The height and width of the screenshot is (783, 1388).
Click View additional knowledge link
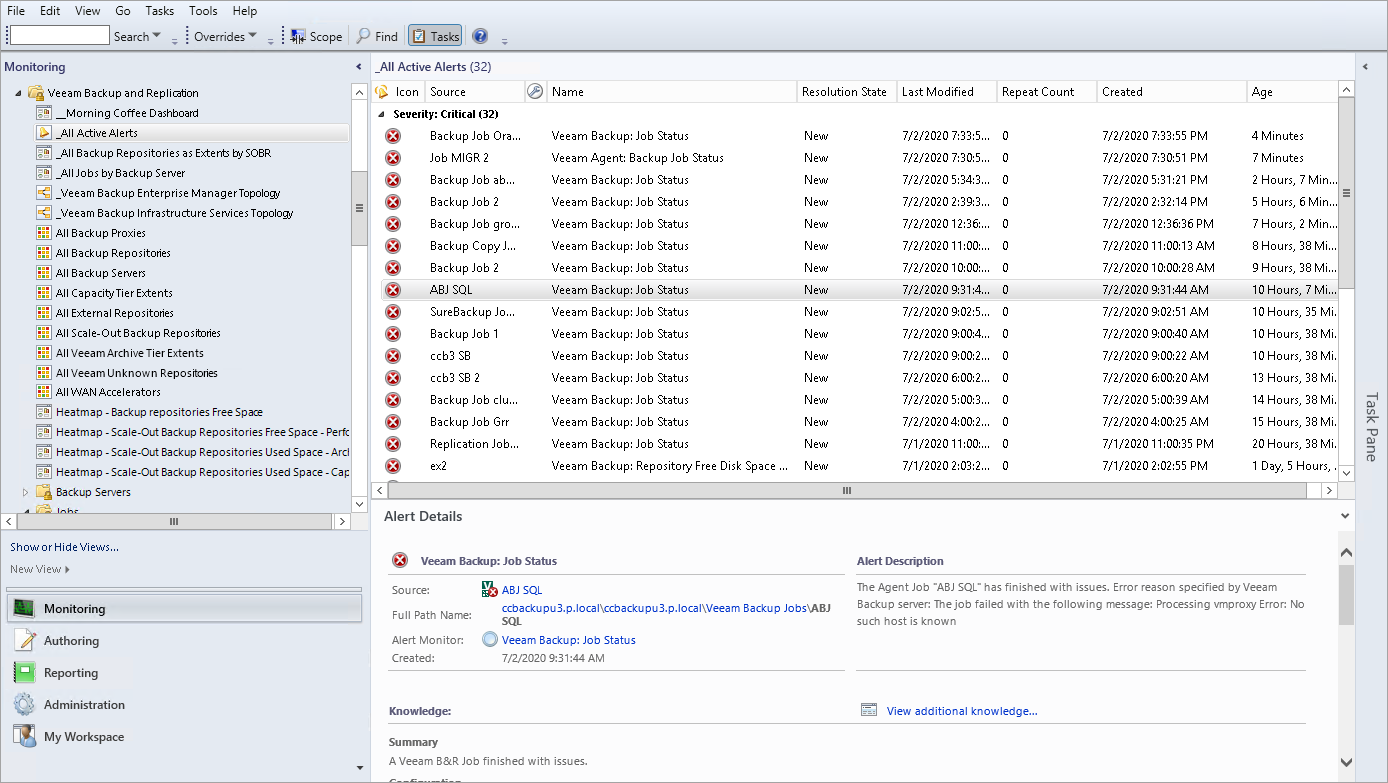pos(962,711)
